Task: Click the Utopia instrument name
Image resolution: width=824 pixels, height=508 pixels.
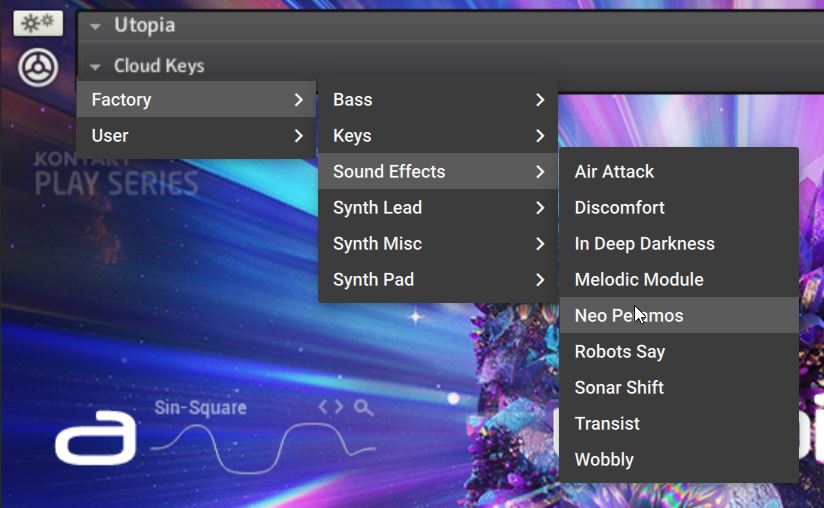Action: coord(145,25)
